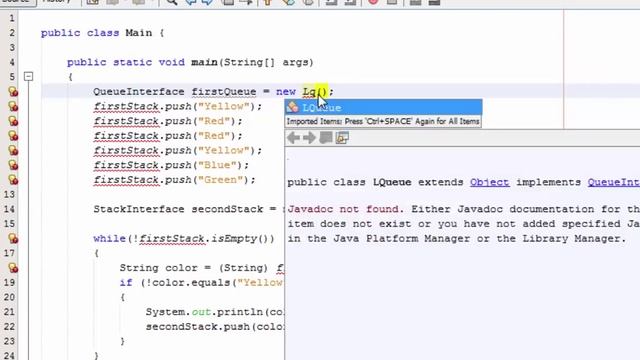
Task: Open the QueueInterface link in the Javadoc
Action: [614, 182]
